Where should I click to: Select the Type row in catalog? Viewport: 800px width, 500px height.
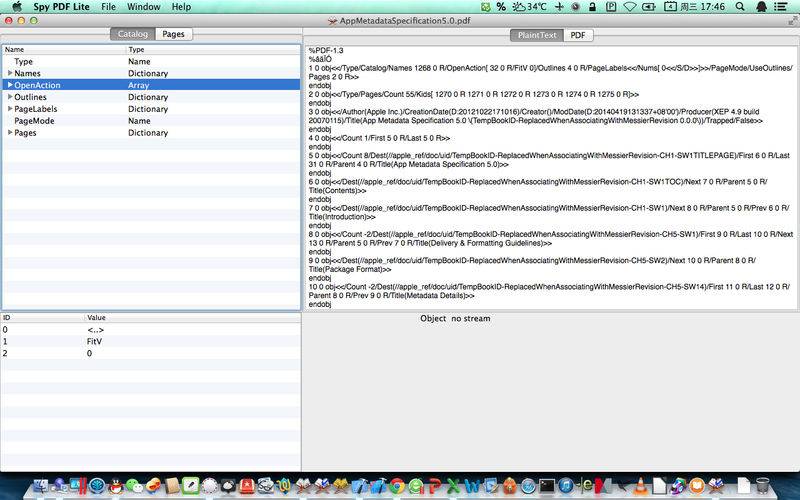152,61
